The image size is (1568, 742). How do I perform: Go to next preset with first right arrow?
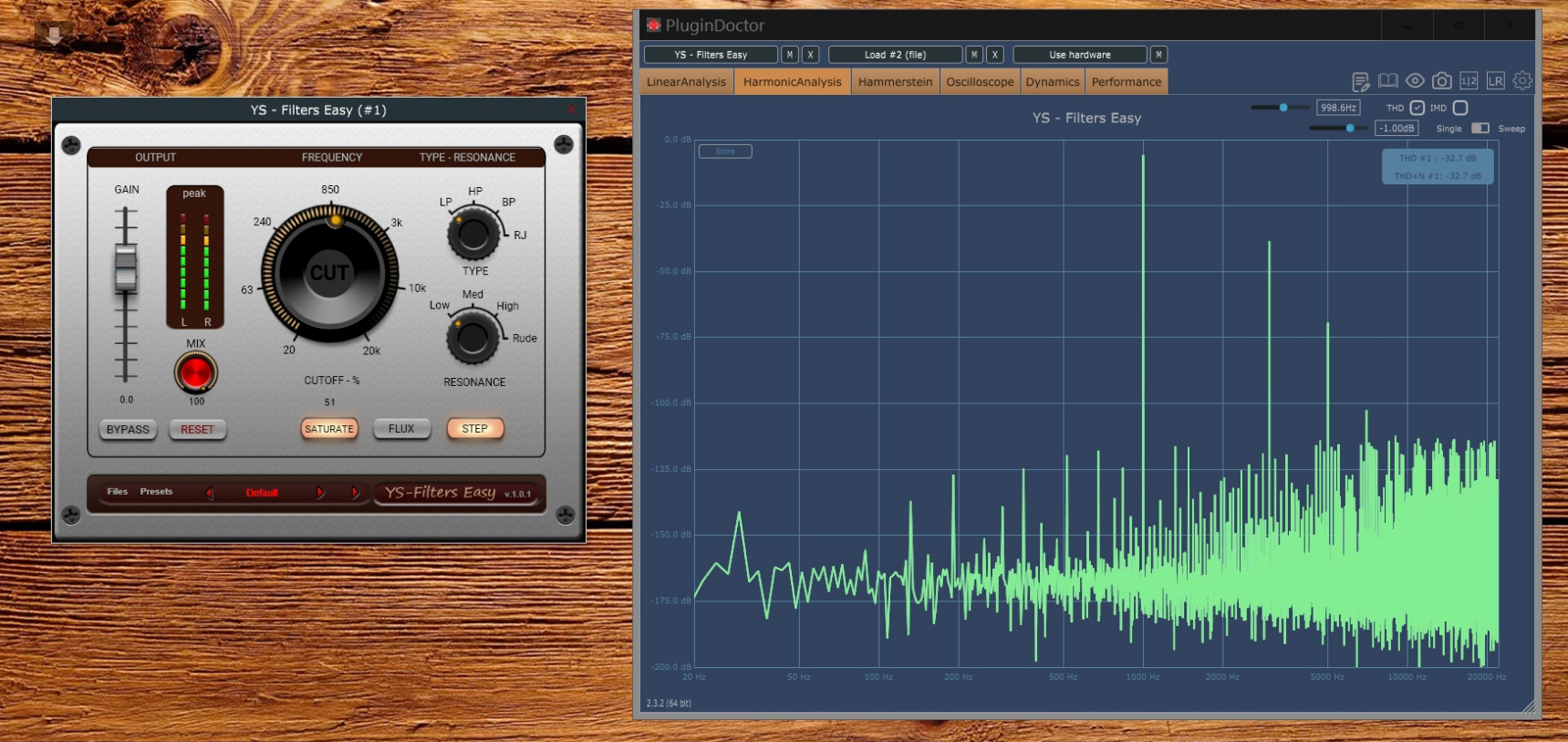(x=320, y=493)
